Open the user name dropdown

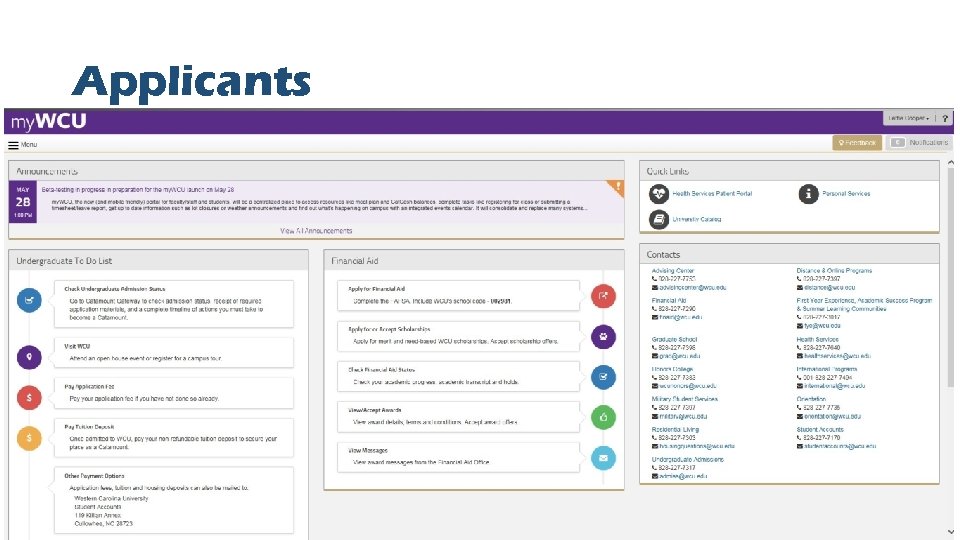click(909, 118)
